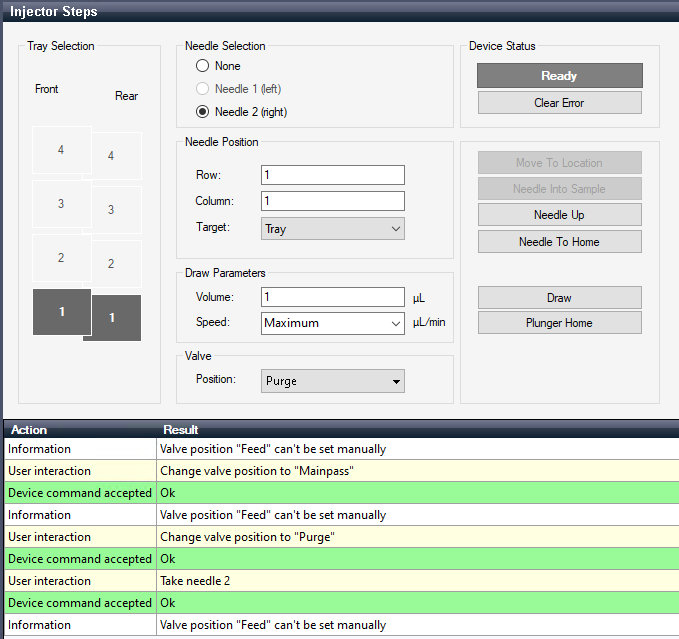The width and height of the screenshot is (679, 639).
Task: Click the Action column header
Action: click(78, 430)
